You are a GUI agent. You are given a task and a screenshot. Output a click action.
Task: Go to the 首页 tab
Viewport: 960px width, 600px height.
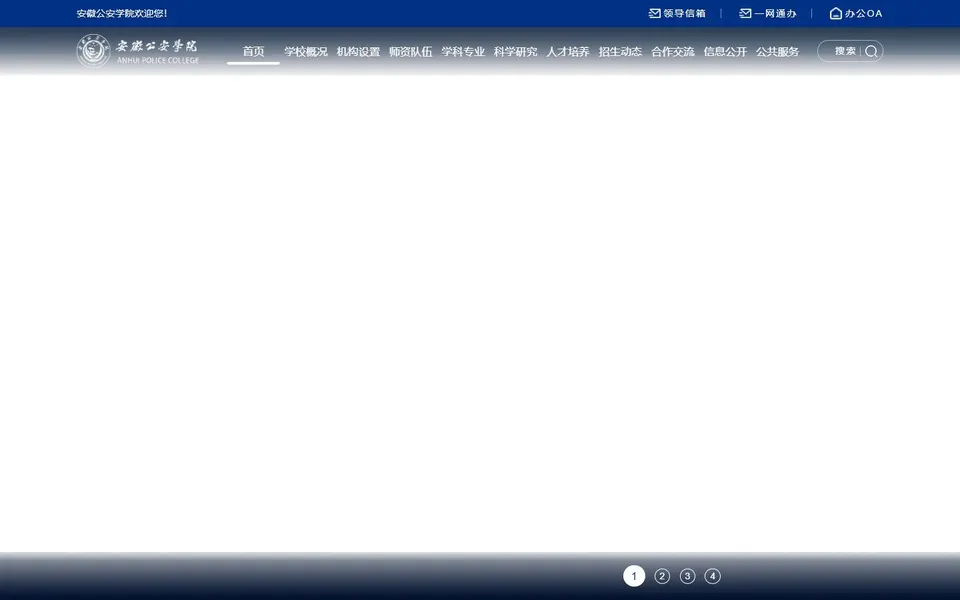coord(253,51)
